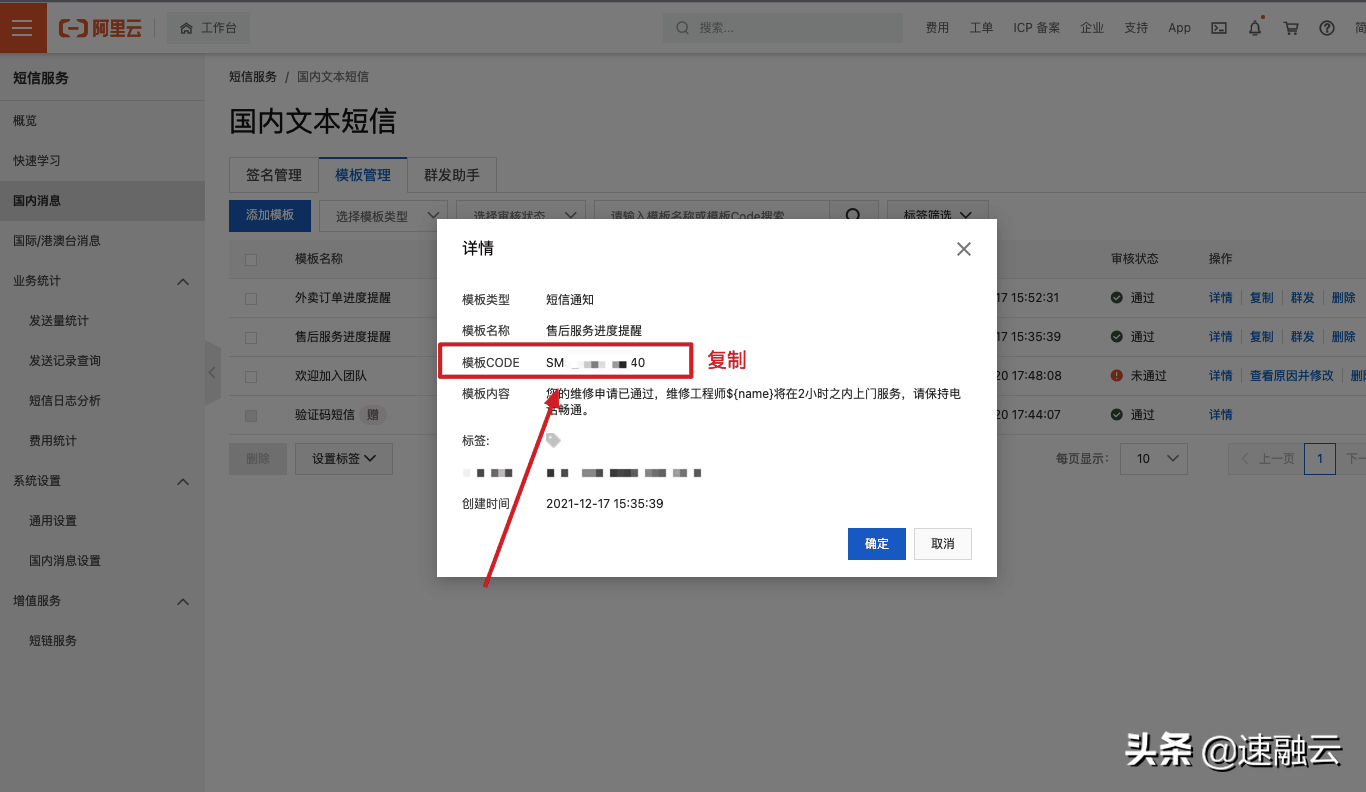Collapse the 业务统计 sidebar section

point(183,281)
